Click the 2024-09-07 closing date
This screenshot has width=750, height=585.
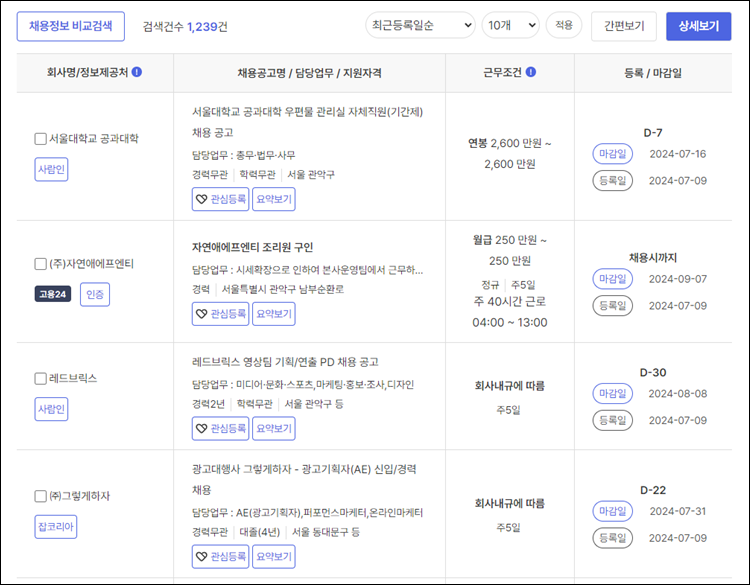[x=678, y=279]
